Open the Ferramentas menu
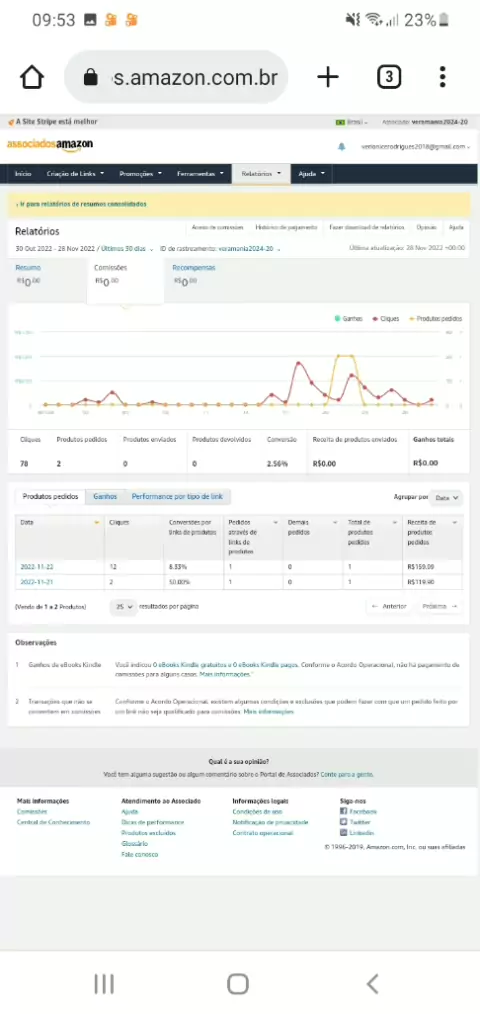This screenshot has height=1014, width=480. [200, 174]
